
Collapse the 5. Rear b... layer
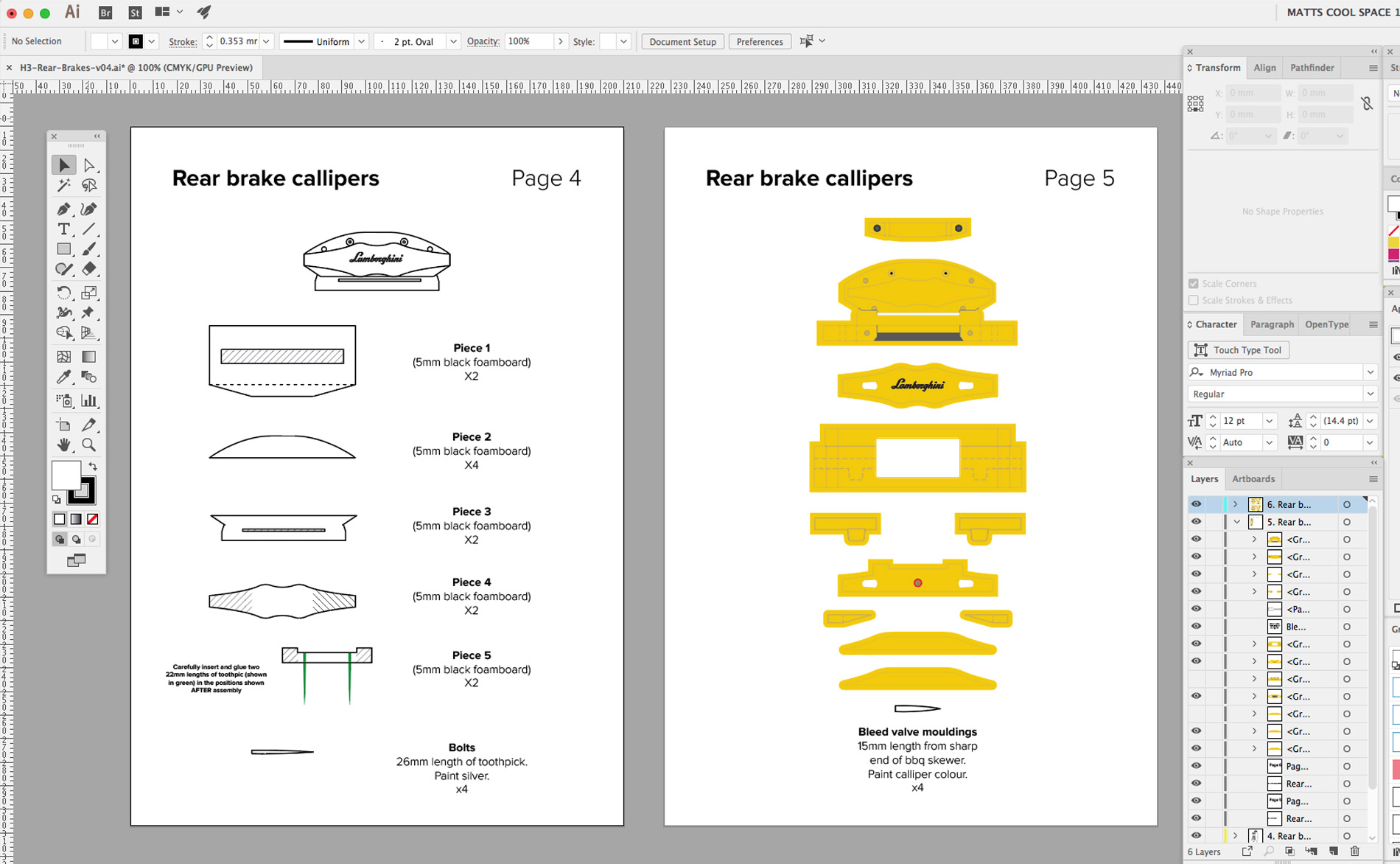coord(1237,521)
